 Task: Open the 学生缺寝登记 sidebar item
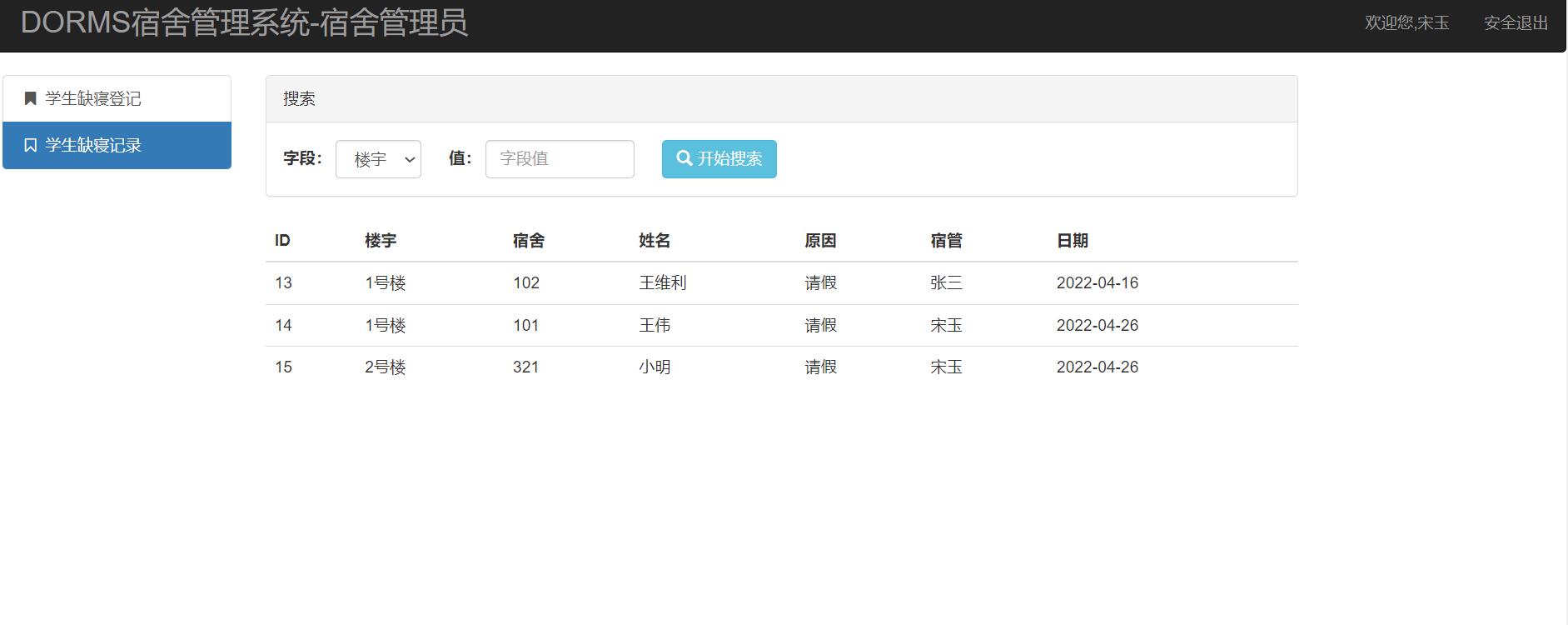(x=117, y=98)
